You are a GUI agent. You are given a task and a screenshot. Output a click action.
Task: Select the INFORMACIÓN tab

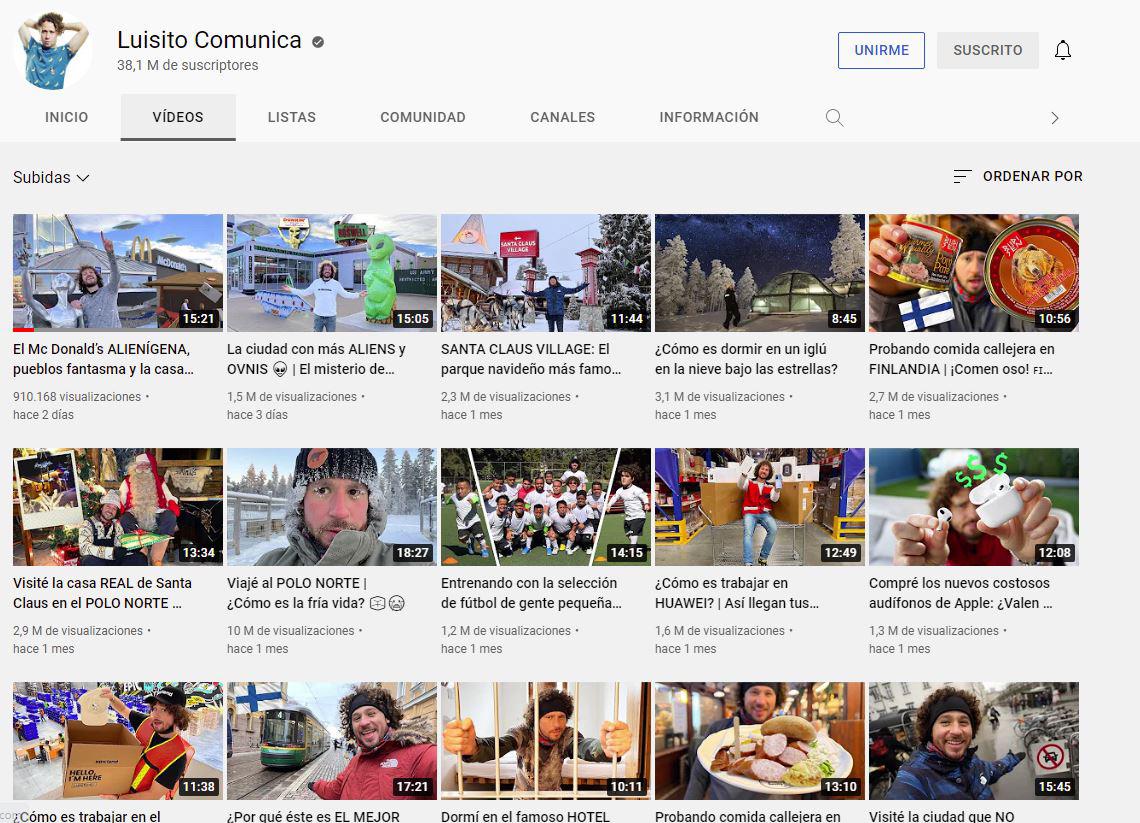(709, 117)
